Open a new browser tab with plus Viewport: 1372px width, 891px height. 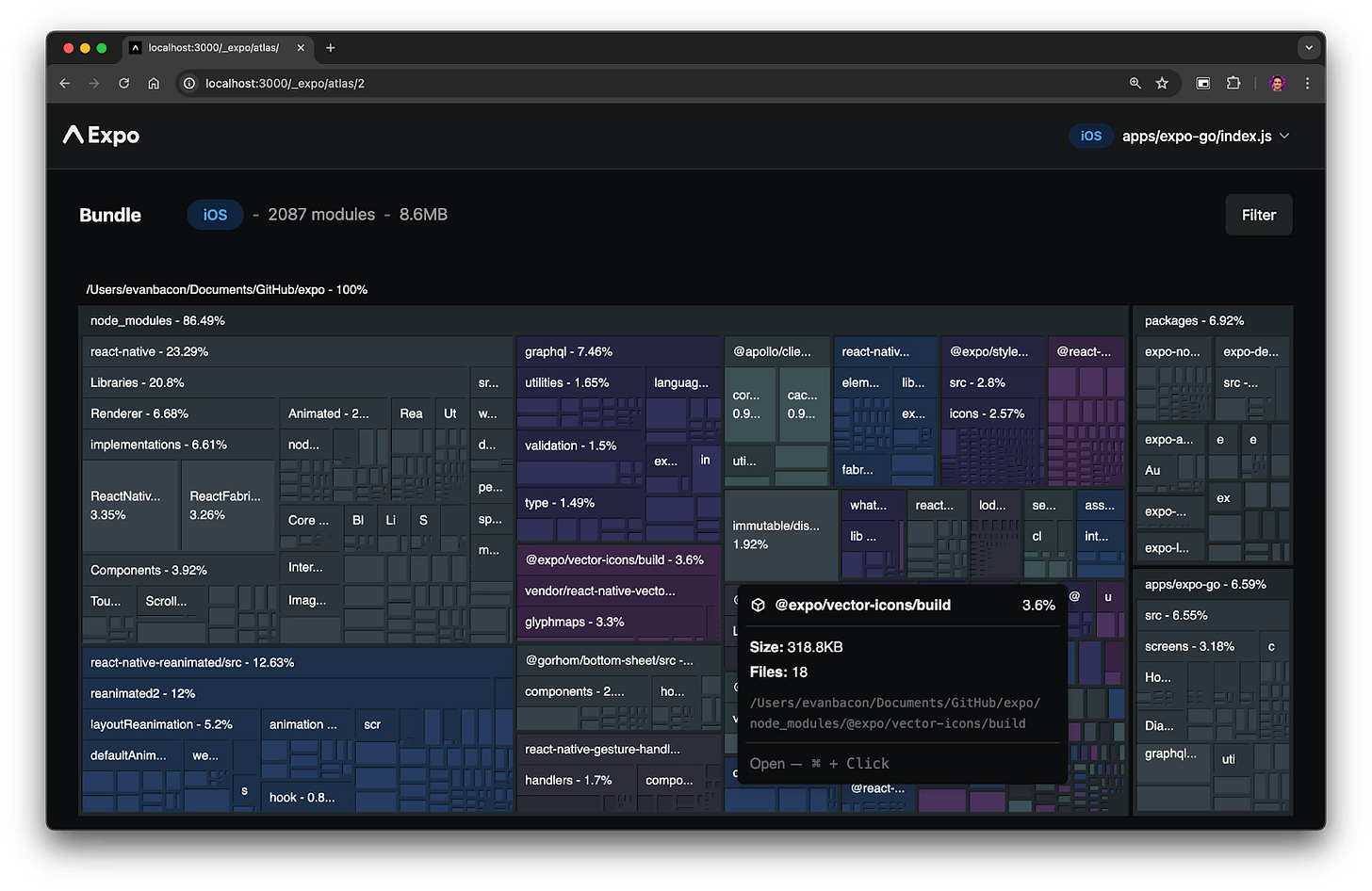[x=330, y=47]
